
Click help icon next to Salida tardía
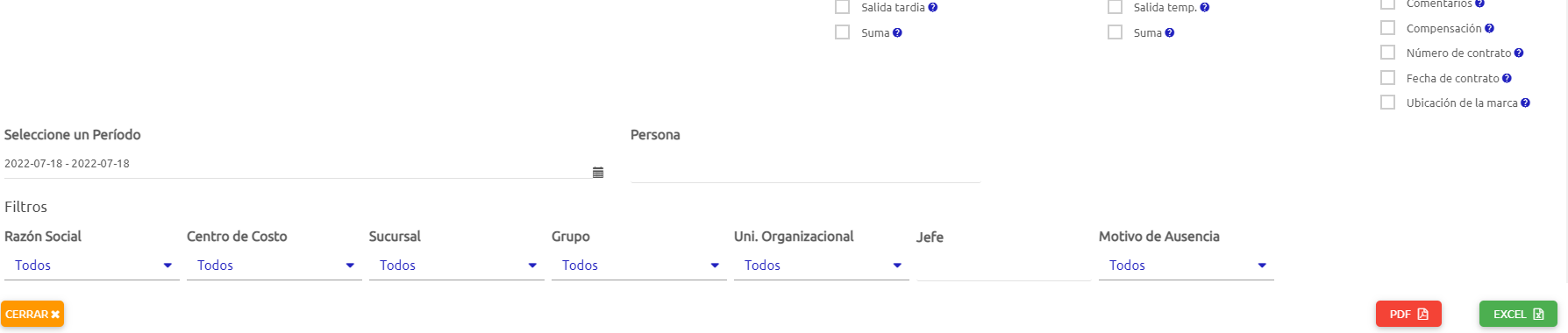pos(933,7)
